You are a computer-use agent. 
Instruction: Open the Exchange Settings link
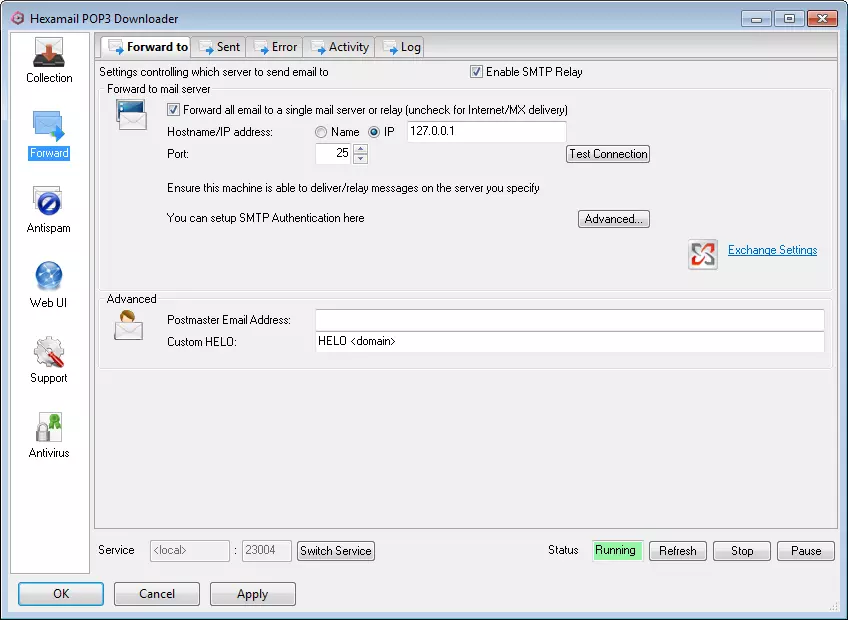coord(772,250)
